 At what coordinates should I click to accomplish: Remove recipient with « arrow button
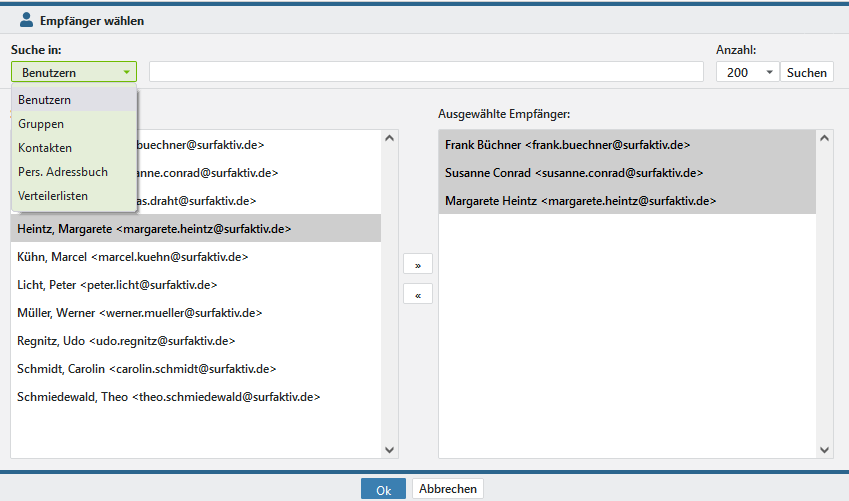tap(417, 294)
